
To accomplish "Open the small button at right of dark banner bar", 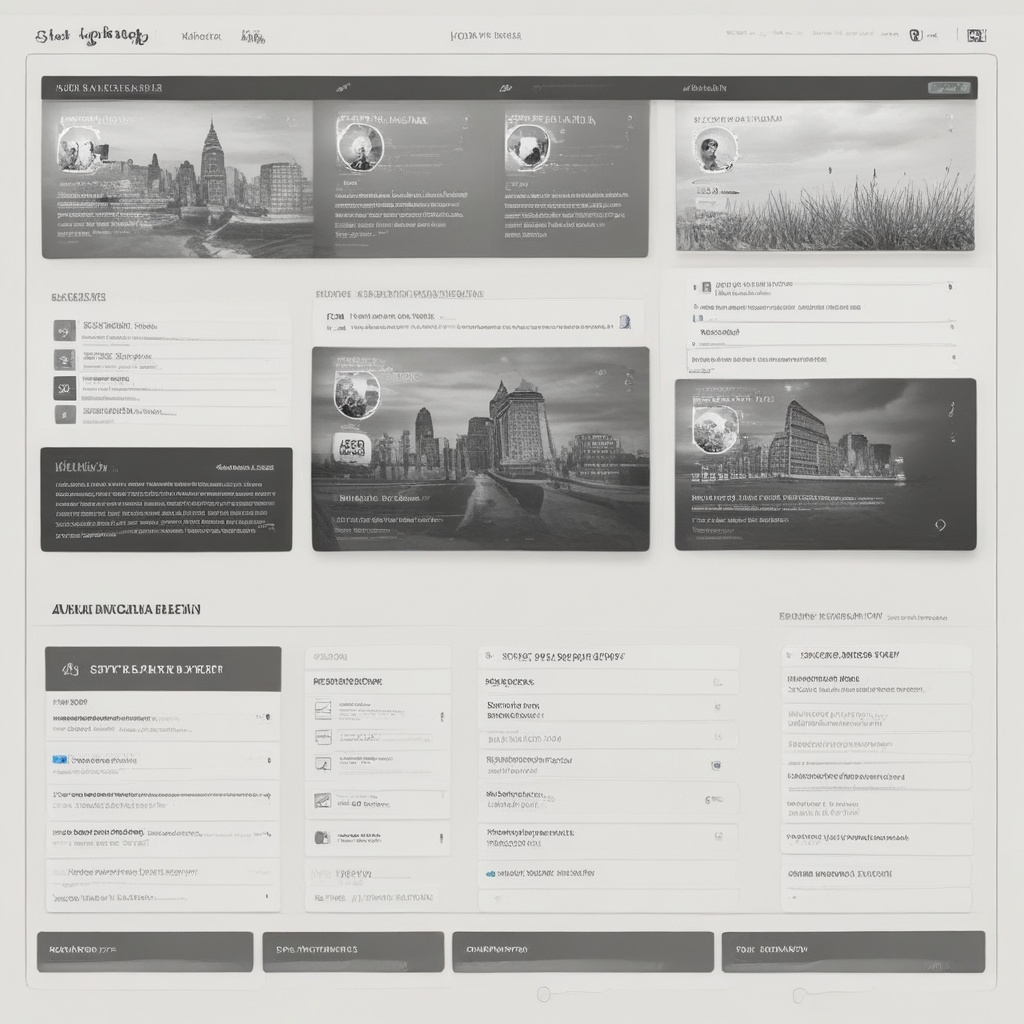I will tap(947, 88).
